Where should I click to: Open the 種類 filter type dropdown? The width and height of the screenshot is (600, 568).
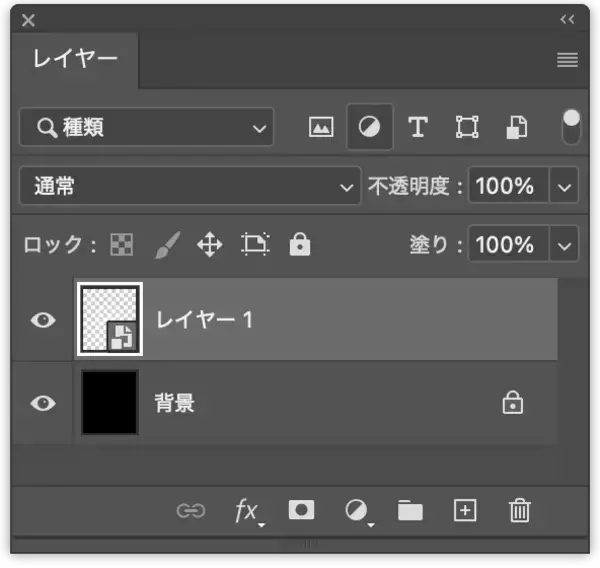(147, 127)
